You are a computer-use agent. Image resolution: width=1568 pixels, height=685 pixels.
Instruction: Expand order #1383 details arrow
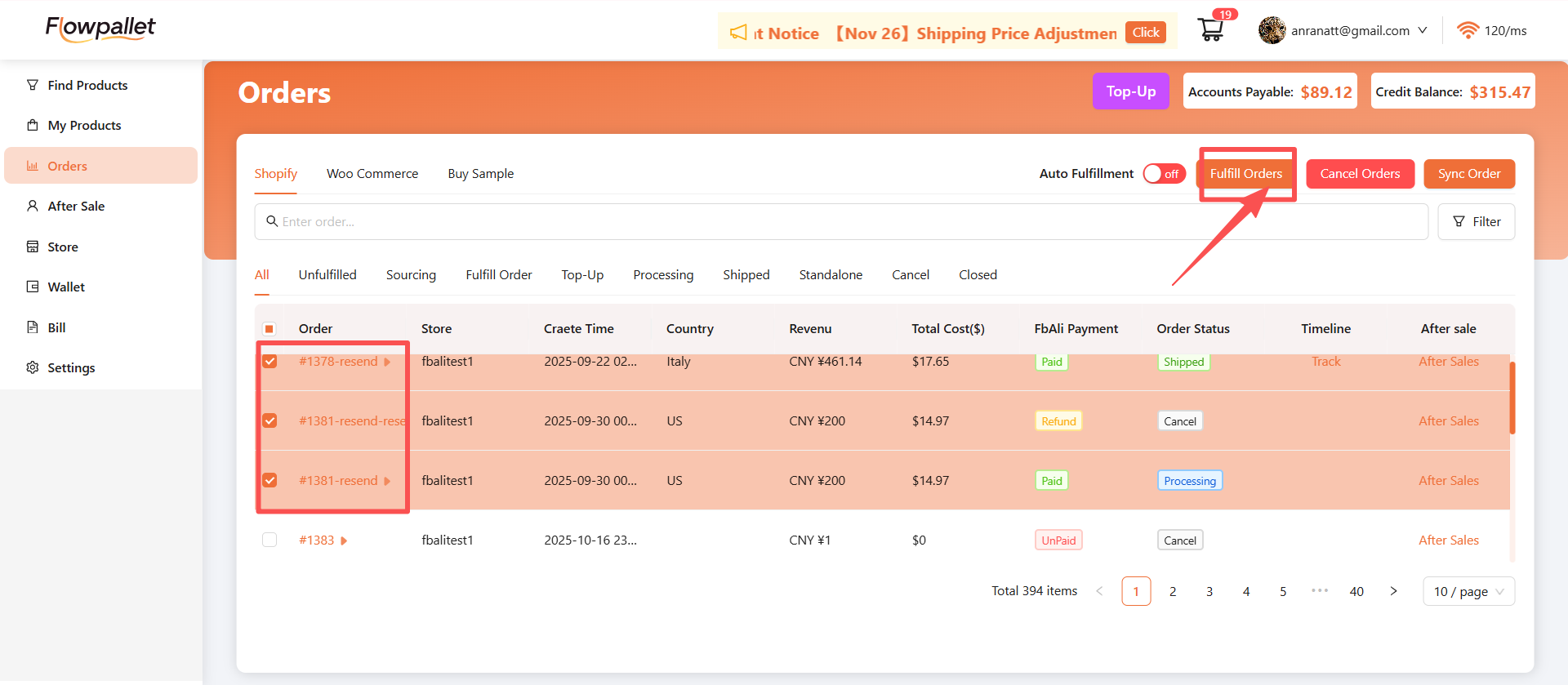(x=344, y=540)
